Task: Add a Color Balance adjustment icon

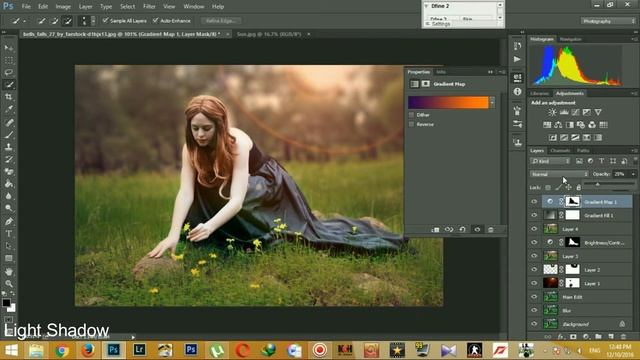Action: pyautogui.click(x=558, y=125)
